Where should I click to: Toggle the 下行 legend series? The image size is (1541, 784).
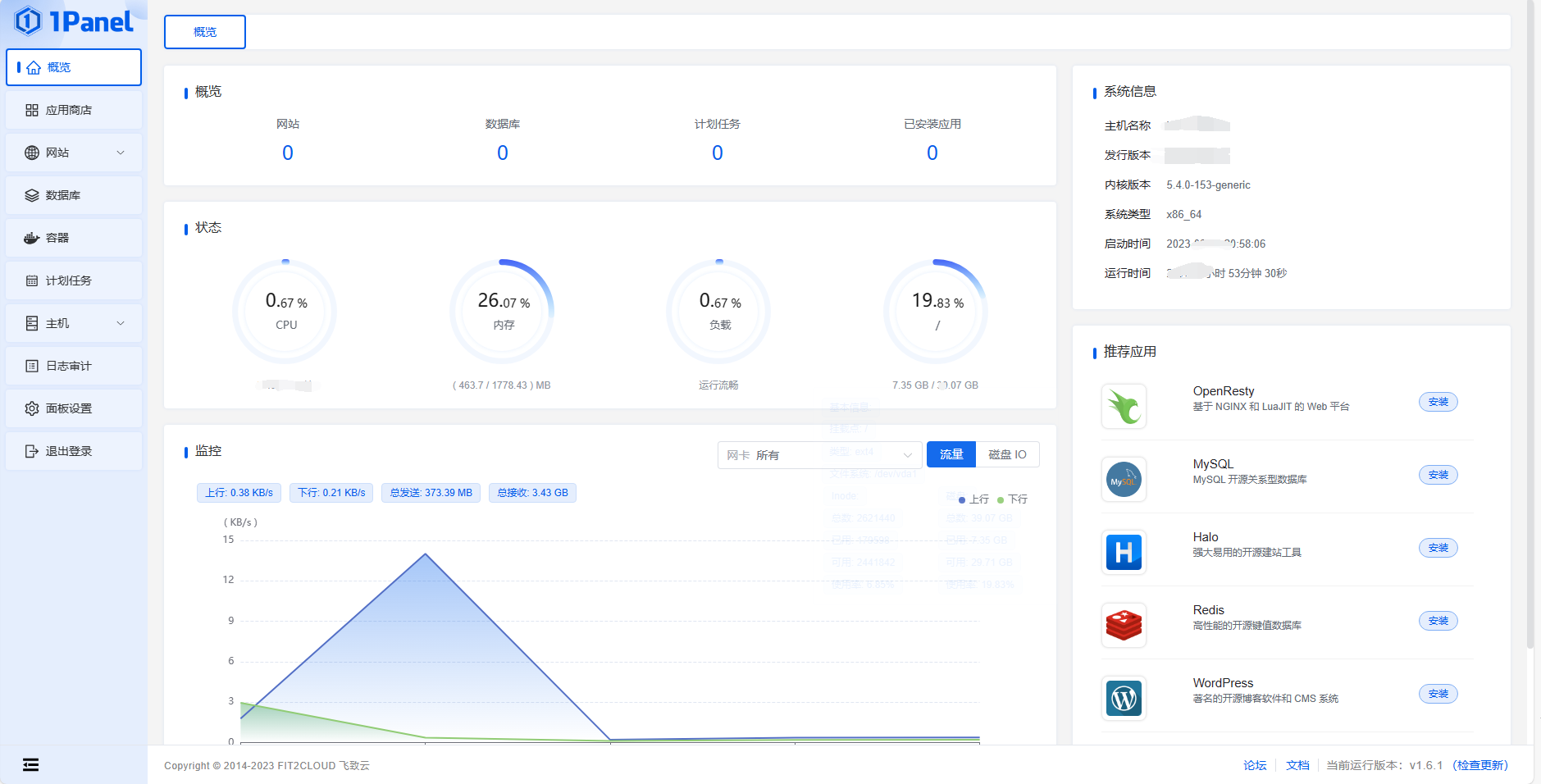click(1012, 499)
